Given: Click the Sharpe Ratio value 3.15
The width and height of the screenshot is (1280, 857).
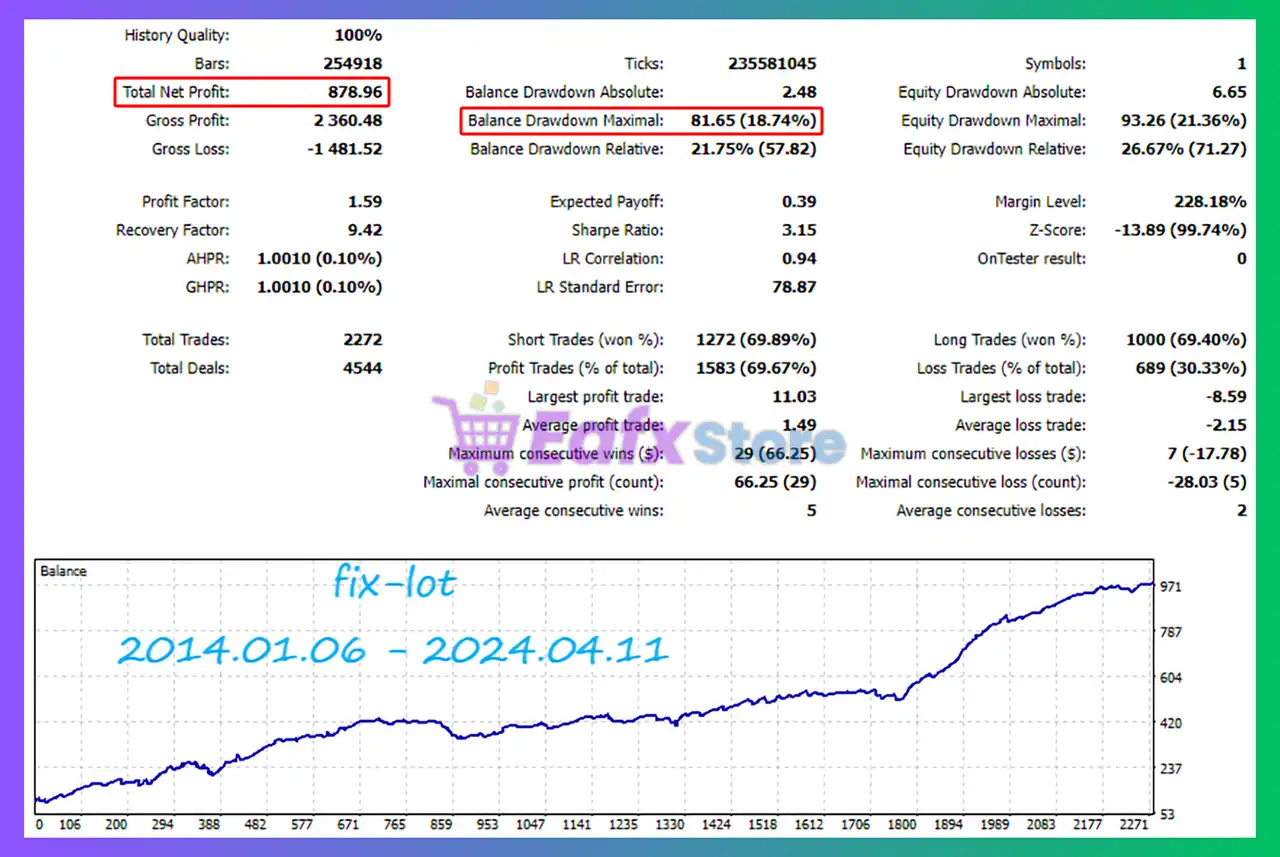Looking at the screenshot, I should (799, 230).
